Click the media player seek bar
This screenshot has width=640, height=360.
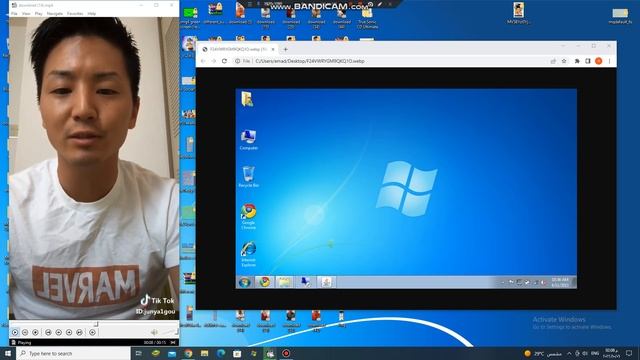coord(94,324)
